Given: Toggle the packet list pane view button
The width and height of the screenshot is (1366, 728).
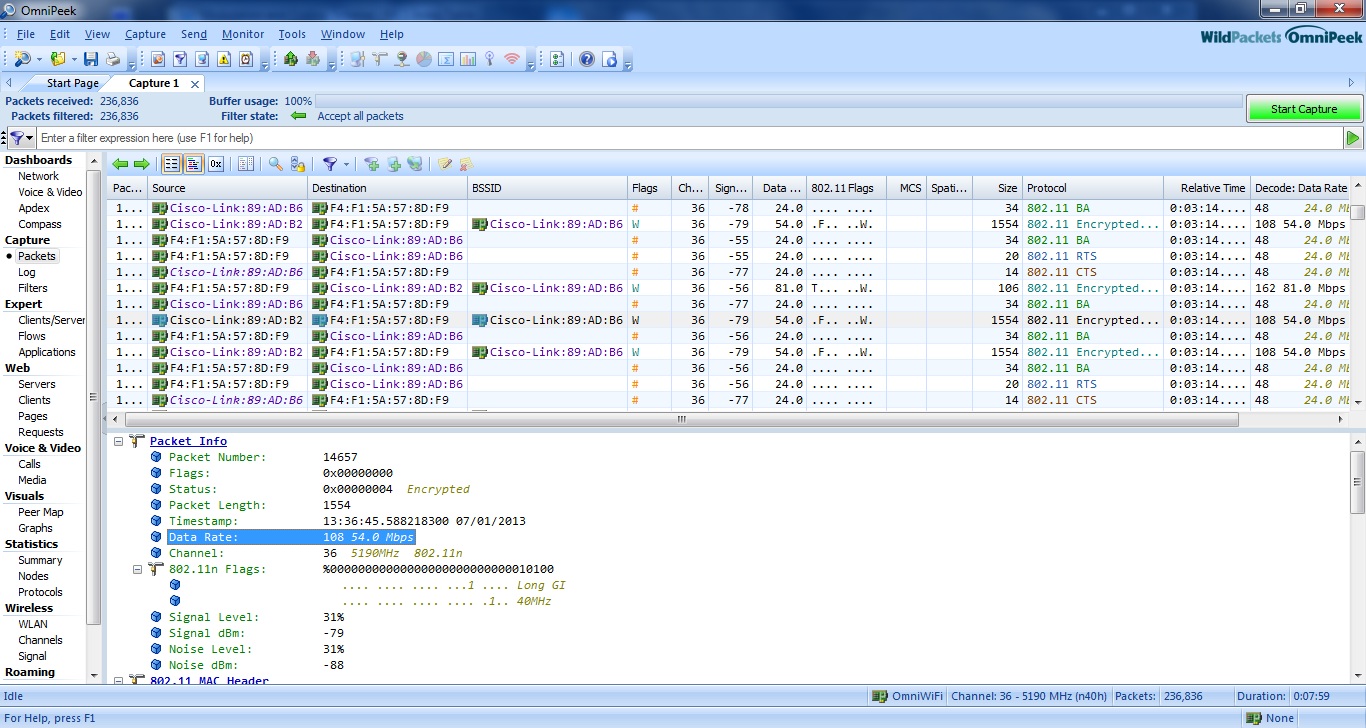Looking at the screenshot, I should (172, 164).
